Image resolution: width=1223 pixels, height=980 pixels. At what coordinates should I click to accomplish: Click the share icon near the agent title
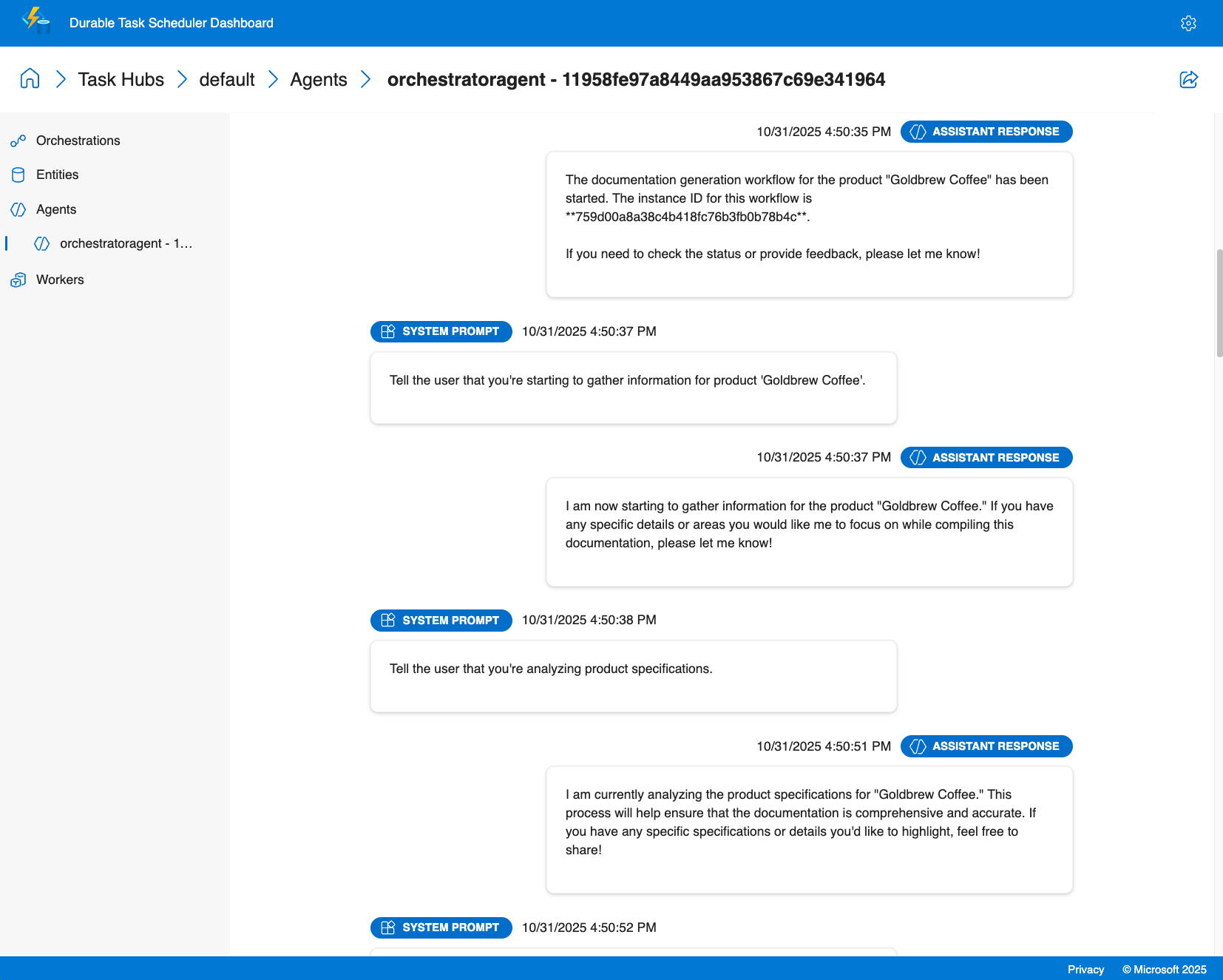[1188, 80]
